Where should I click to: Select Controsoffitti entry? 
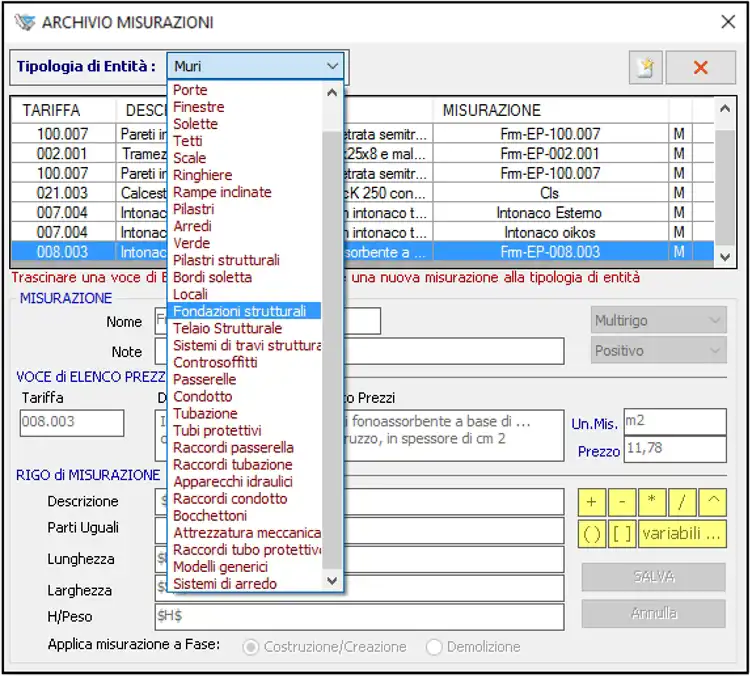[x=245, y=362]
